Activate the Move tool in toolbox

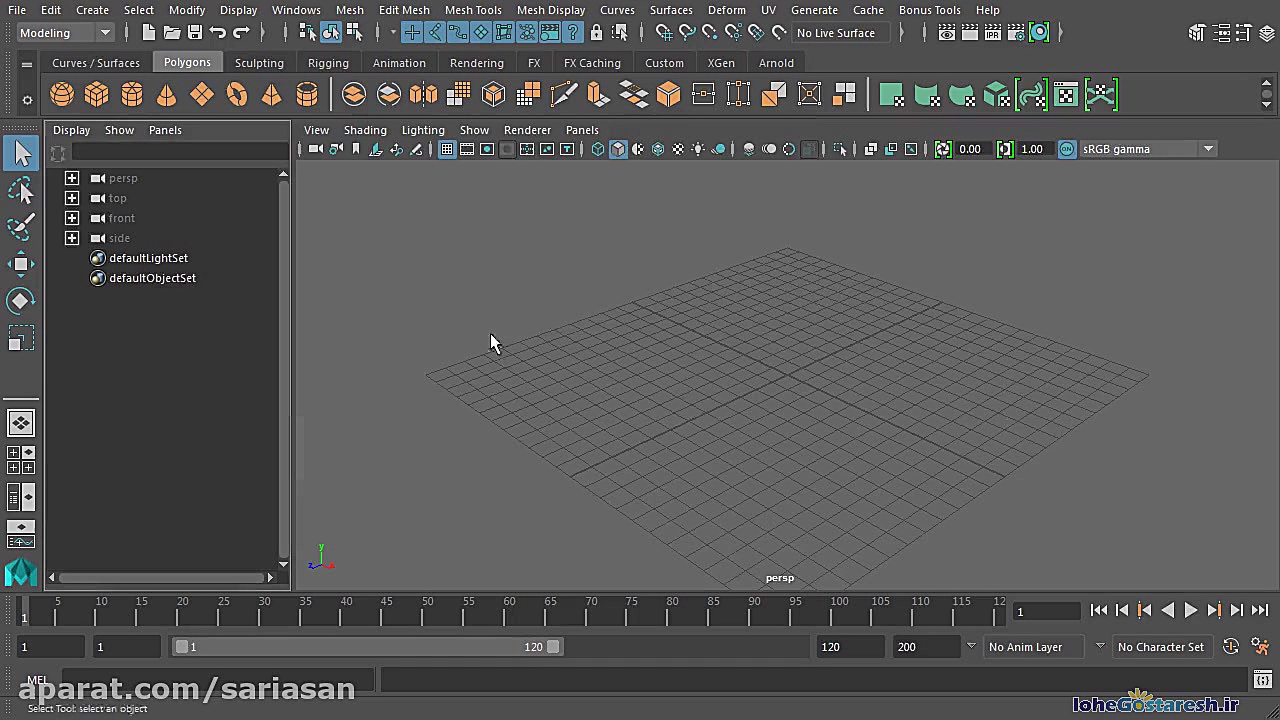21,264
